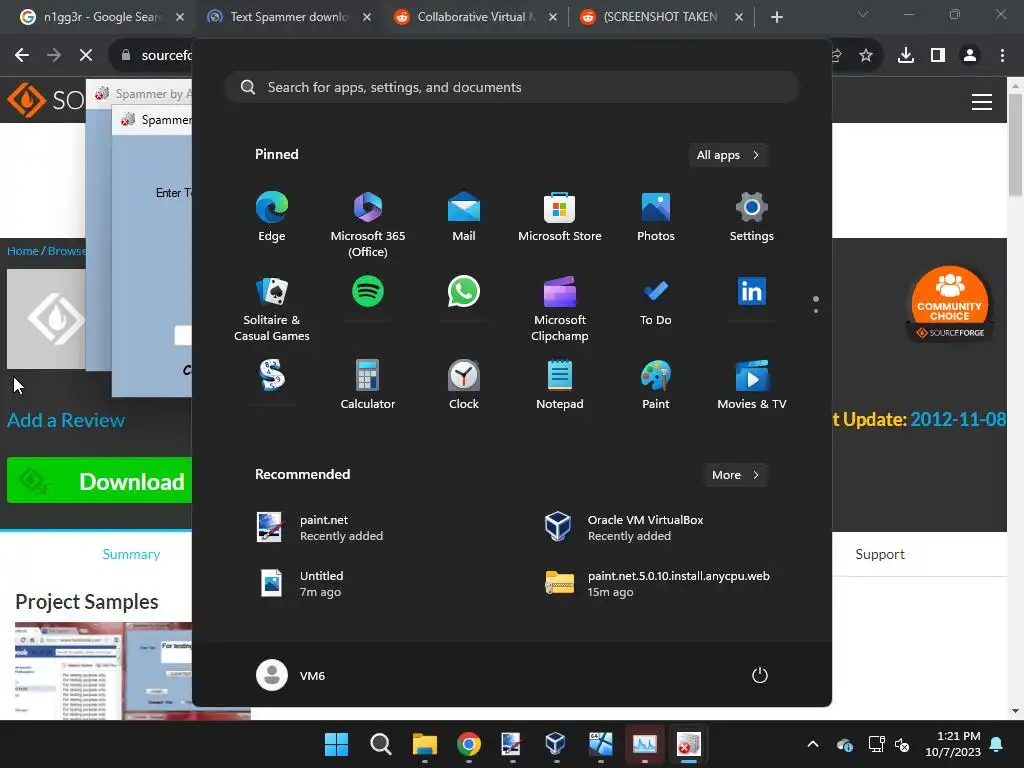Image resolution: width=1024 pixels, height=768 pixels.
Task: Stop loading the page in Chrome
Action: pos(86,55)
